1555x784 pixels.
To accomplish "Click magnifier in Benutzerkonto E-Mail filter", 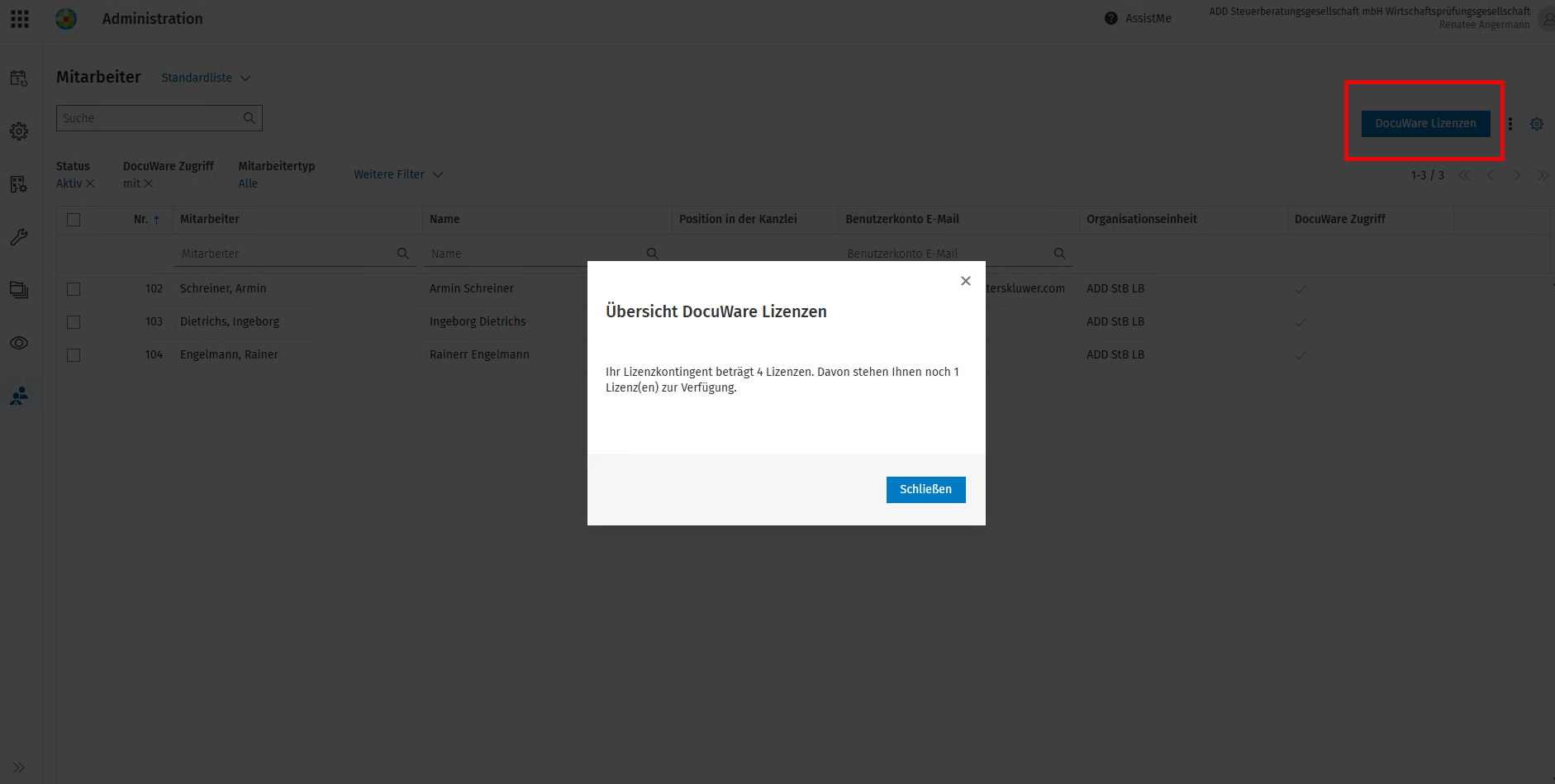I will coord(1060,254).
